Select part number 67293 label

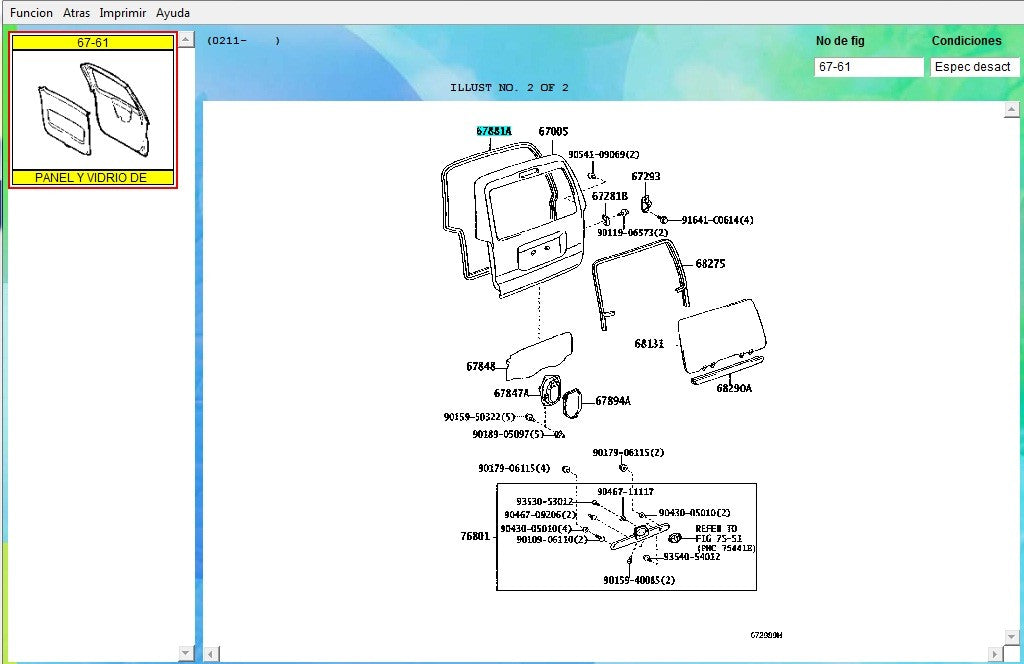(645, 176)
